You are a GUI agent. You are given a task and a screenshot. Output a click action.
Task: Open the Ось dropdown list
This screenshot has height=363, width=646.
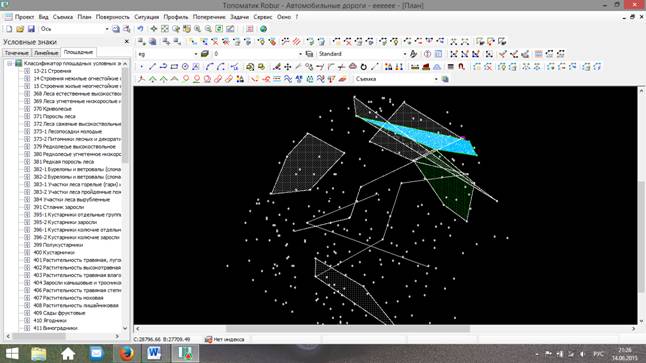point(74,29)
